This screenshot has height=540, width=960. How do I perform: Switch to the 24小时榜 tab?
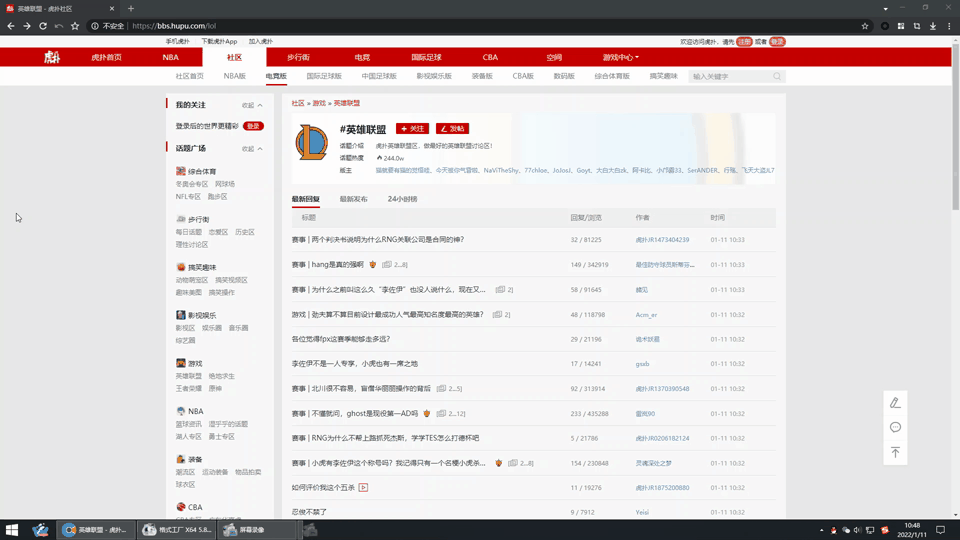(402, 199)
